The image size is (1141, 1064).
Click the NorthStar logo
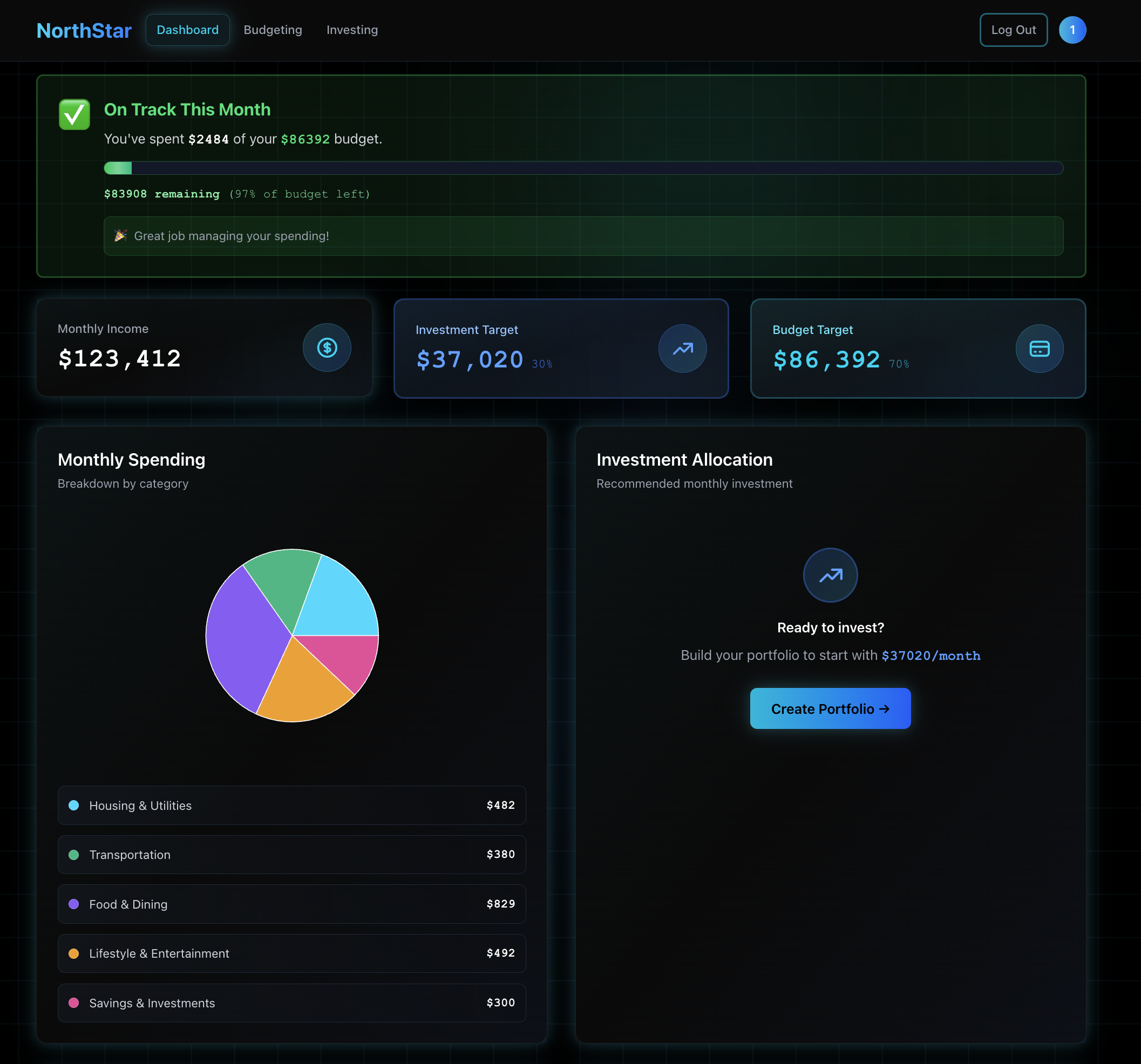click(84, 30)
